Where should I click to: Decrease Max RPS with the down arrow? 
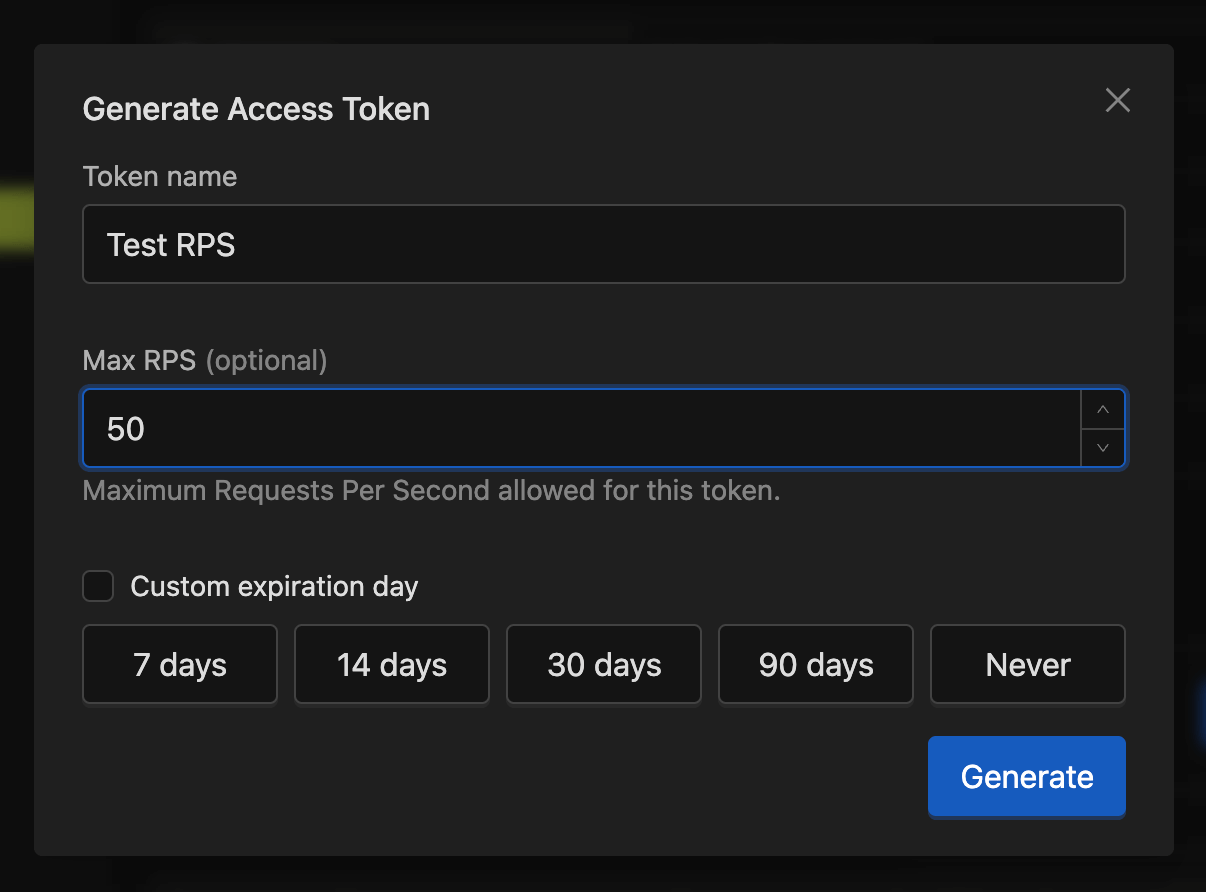click(x=1103, y=448)
